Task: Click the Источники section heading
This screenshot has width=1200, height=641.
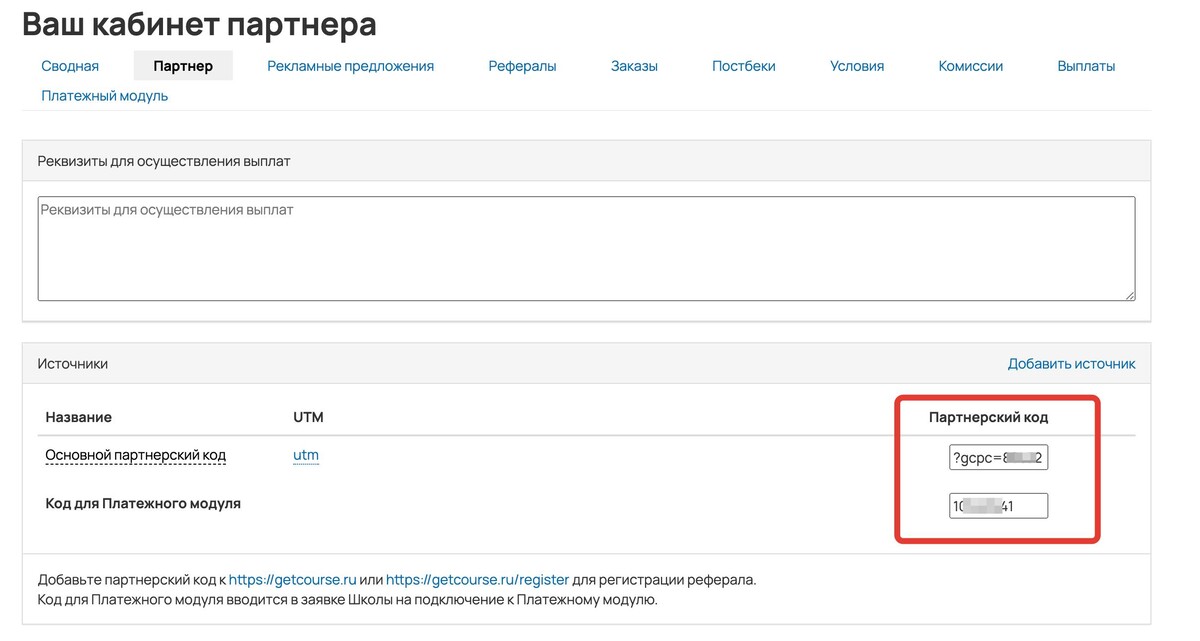Action: 73,364
